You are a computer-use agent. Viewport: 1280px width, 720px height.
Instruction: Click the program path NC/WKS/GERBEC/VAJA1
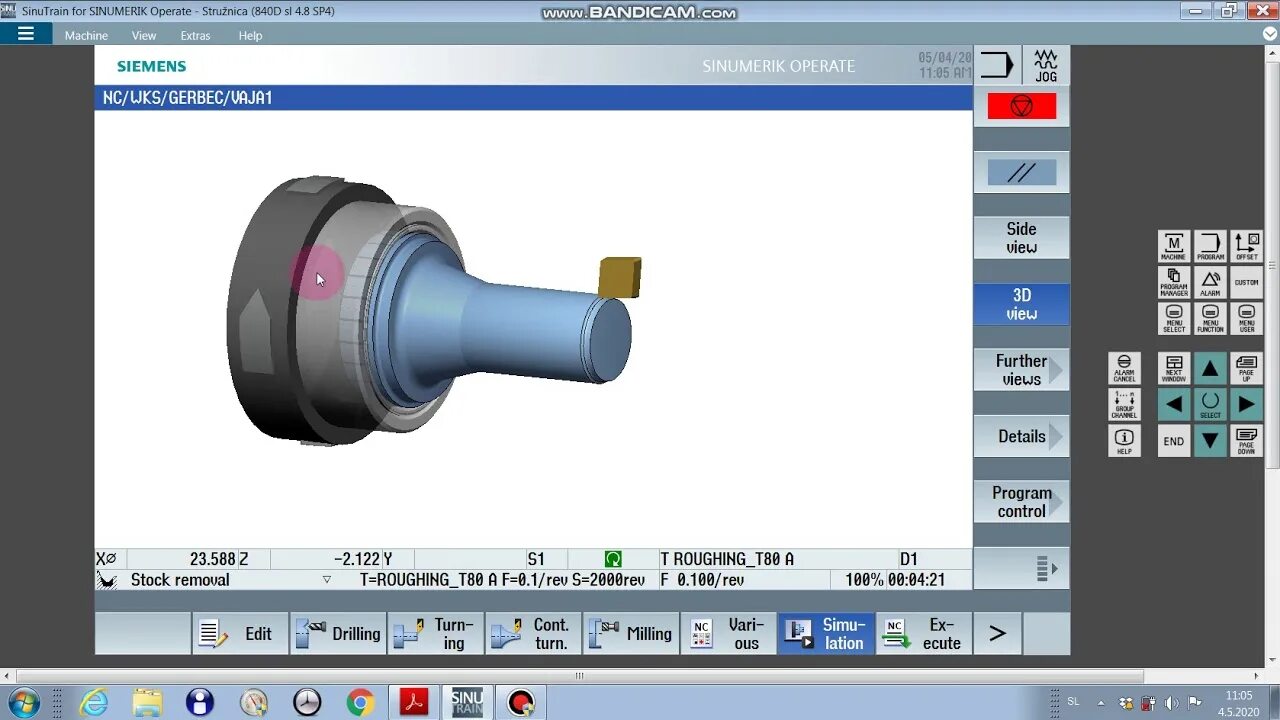pyautogui.click(x=187, y=98)
